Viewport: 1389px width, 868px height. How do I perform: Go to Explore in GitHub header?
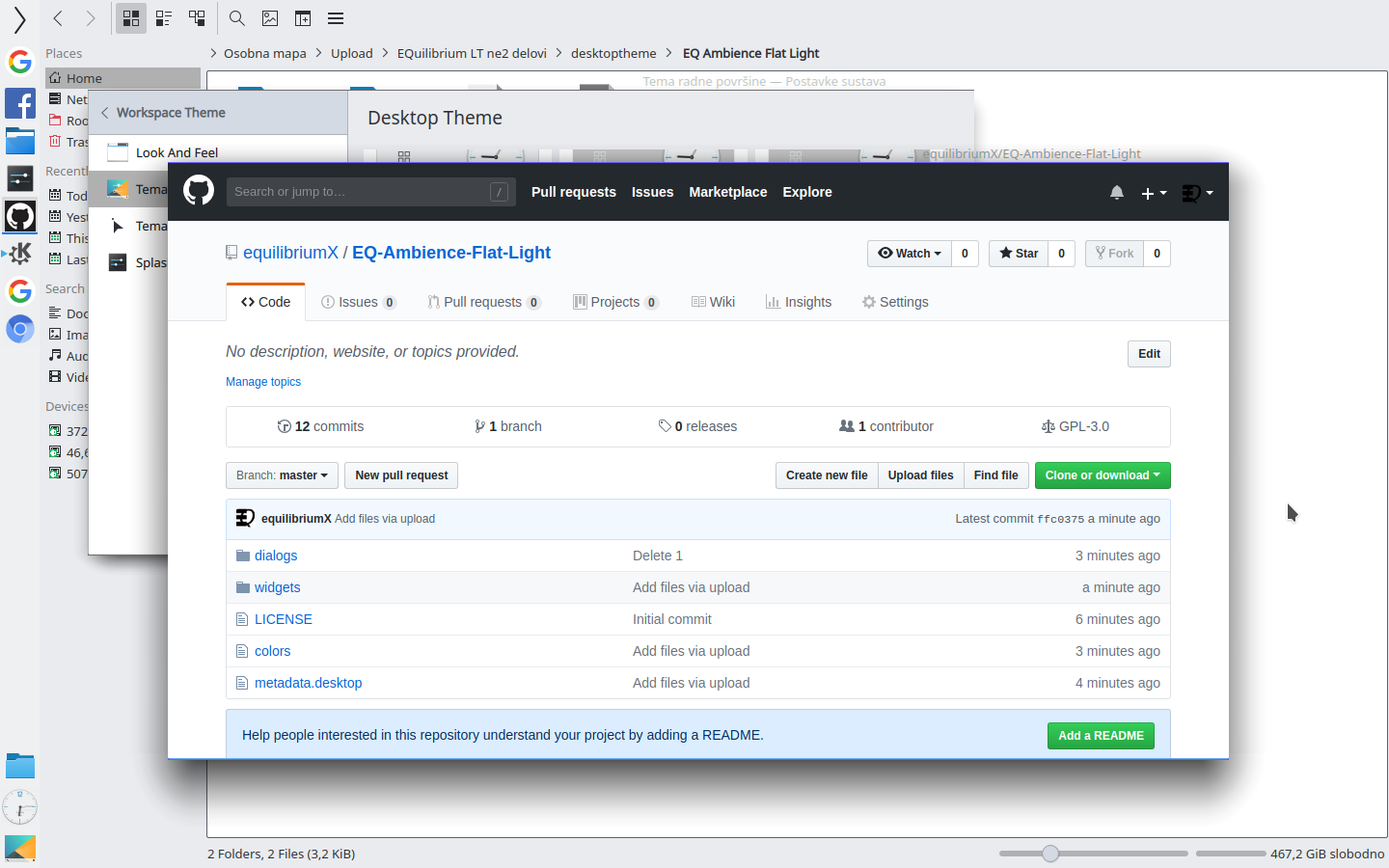click(x=807, y=192)
